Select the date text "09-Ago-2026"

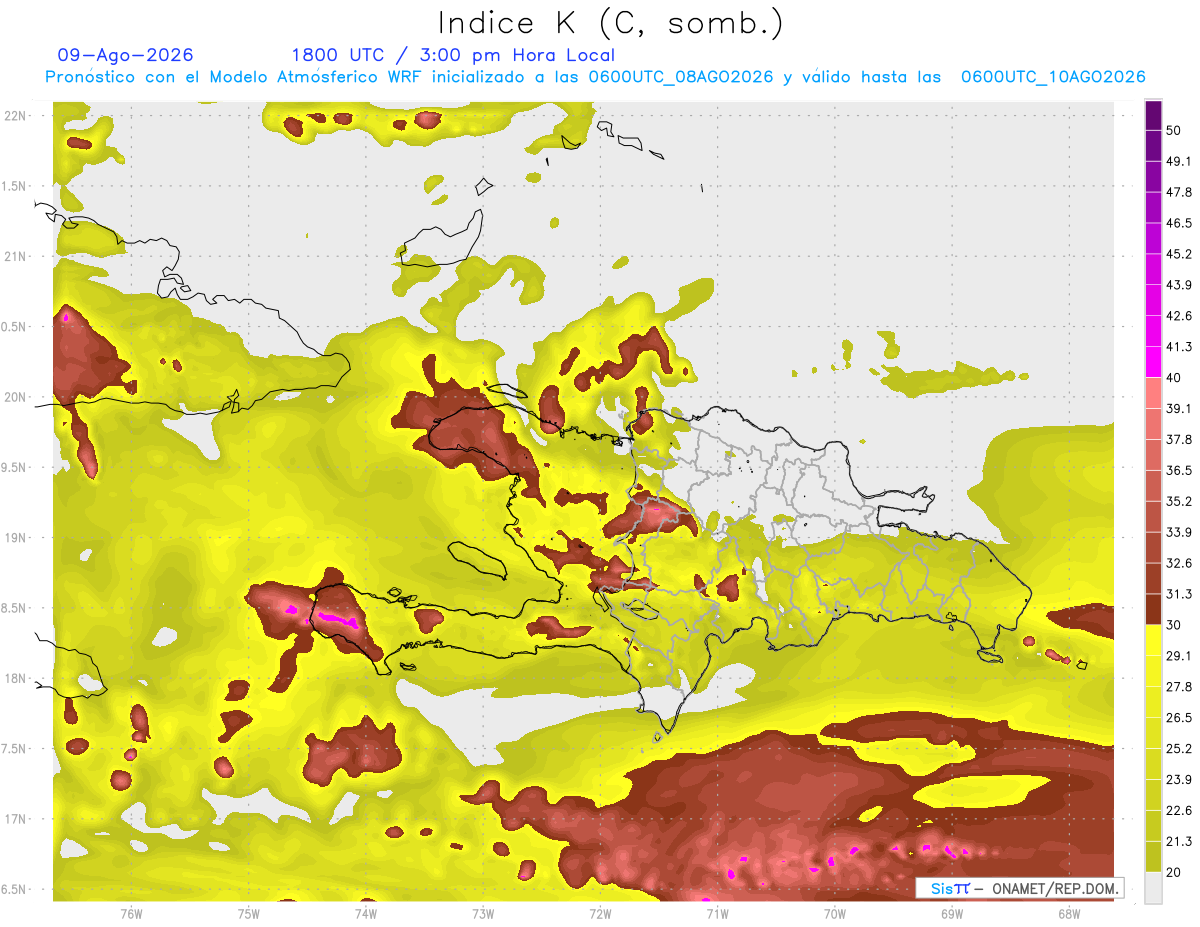tap(126, 55)
